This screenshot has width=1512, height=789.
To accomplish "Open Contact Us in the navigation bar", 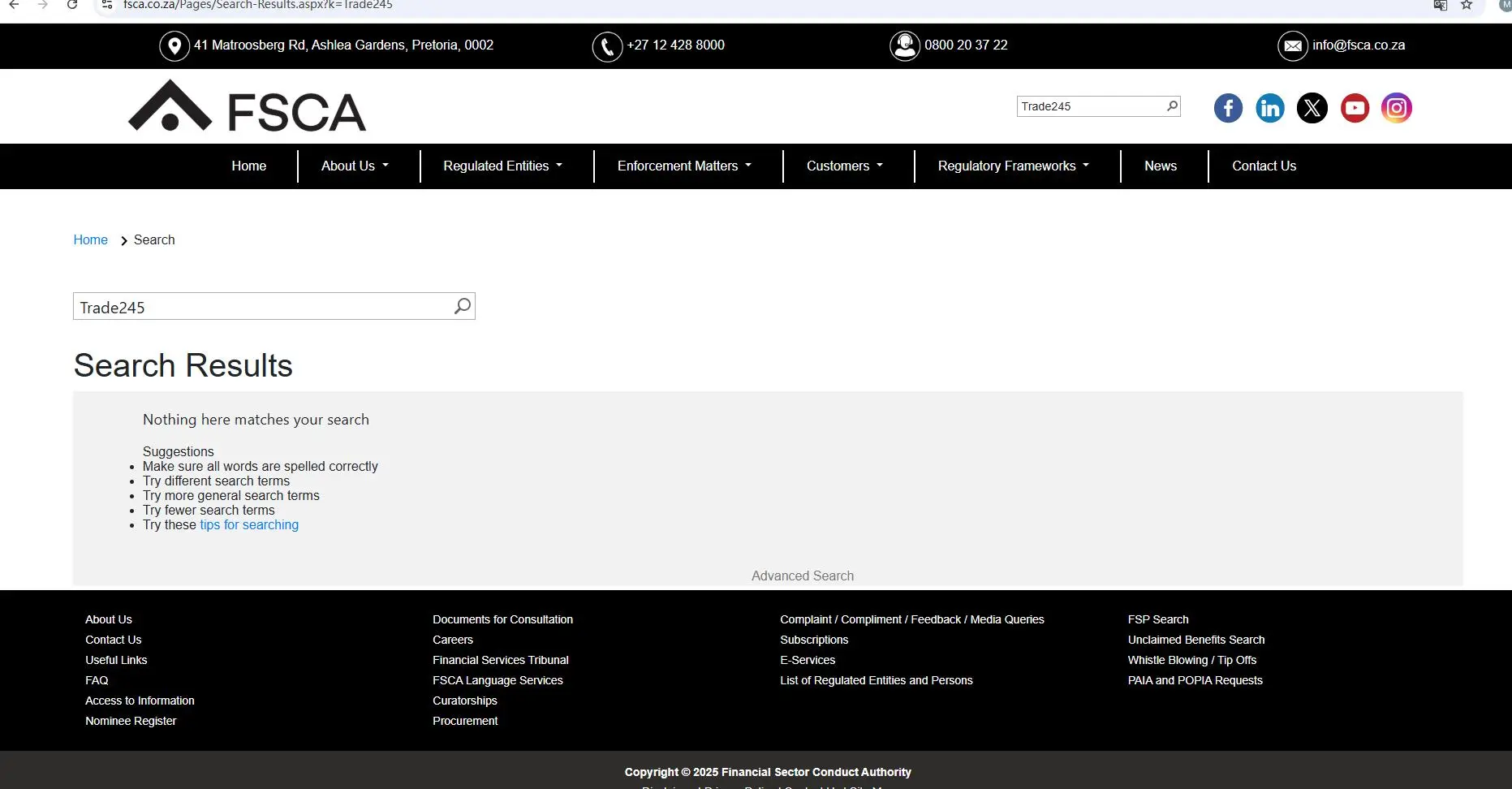I will tap(1264, 166).
